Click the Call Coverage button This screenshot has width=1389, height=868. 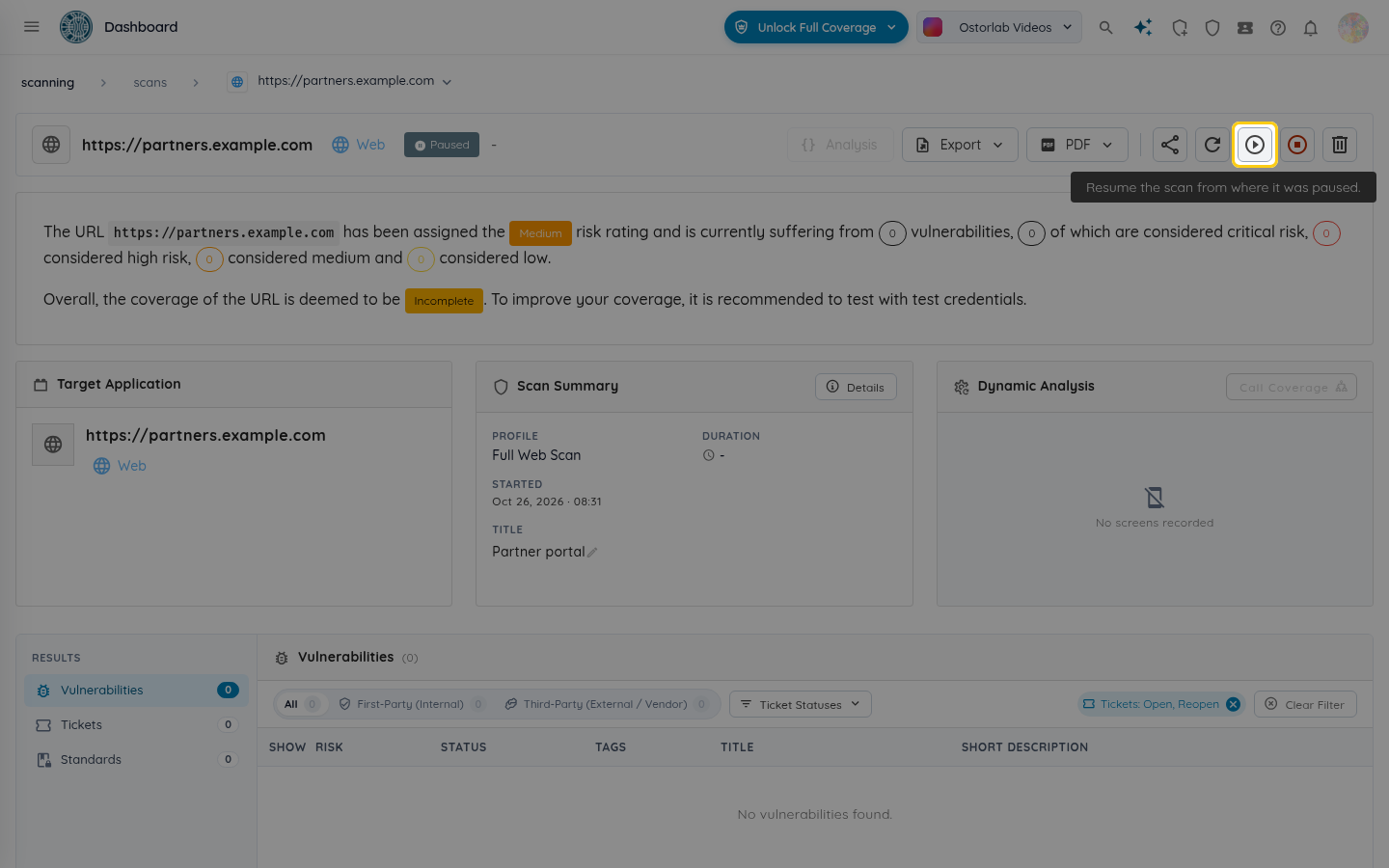(x=1292, y=387)
